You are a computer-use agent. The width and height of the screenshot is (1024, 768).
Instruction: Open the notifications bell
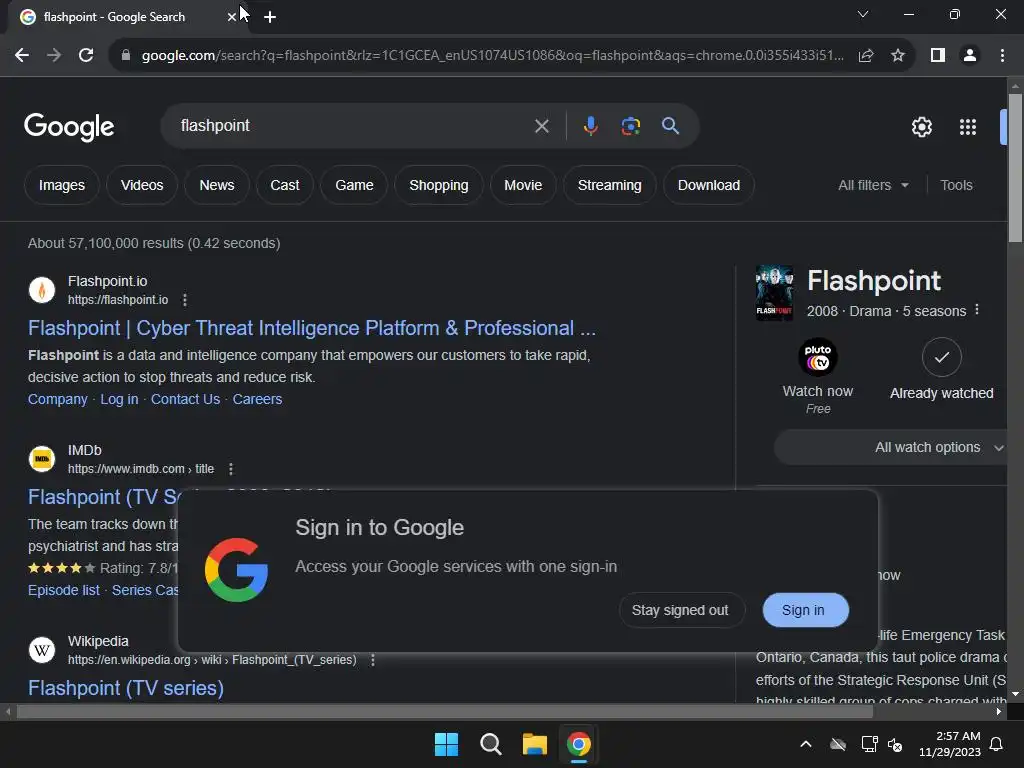[x=997, y=744]
